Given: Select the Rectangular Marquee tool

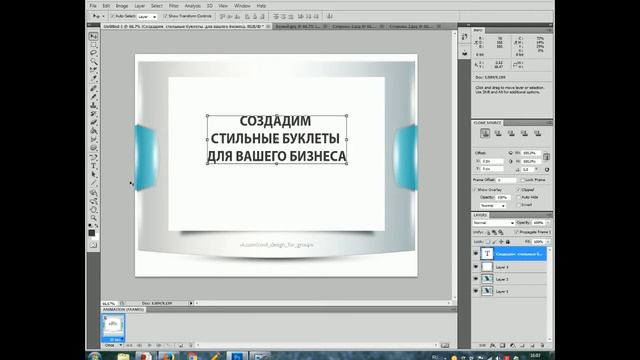Looking at the screenshot, I should [93, 44].
